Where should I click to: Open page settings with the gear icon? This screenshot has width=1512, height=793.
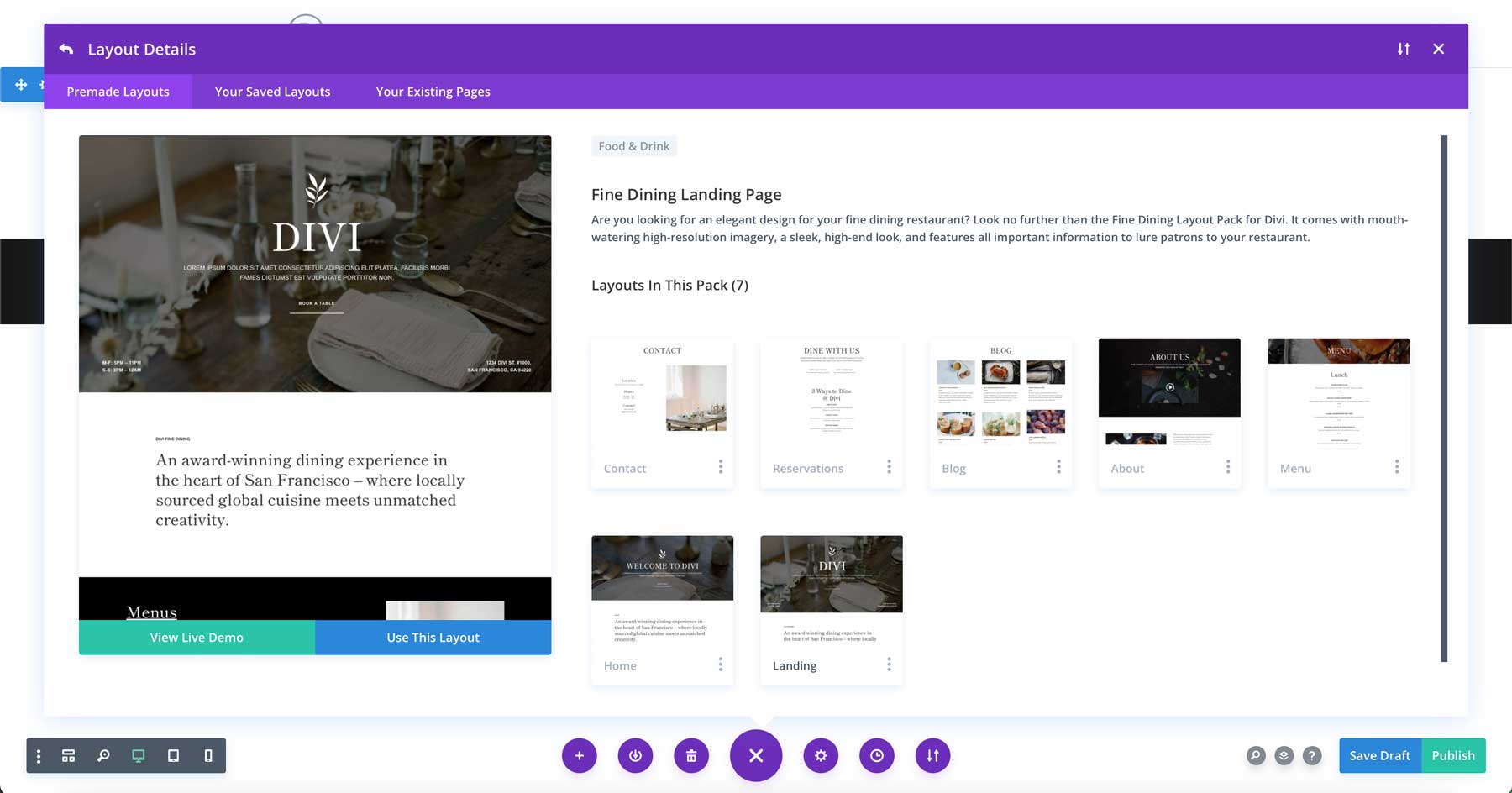(x=821, y=755)
